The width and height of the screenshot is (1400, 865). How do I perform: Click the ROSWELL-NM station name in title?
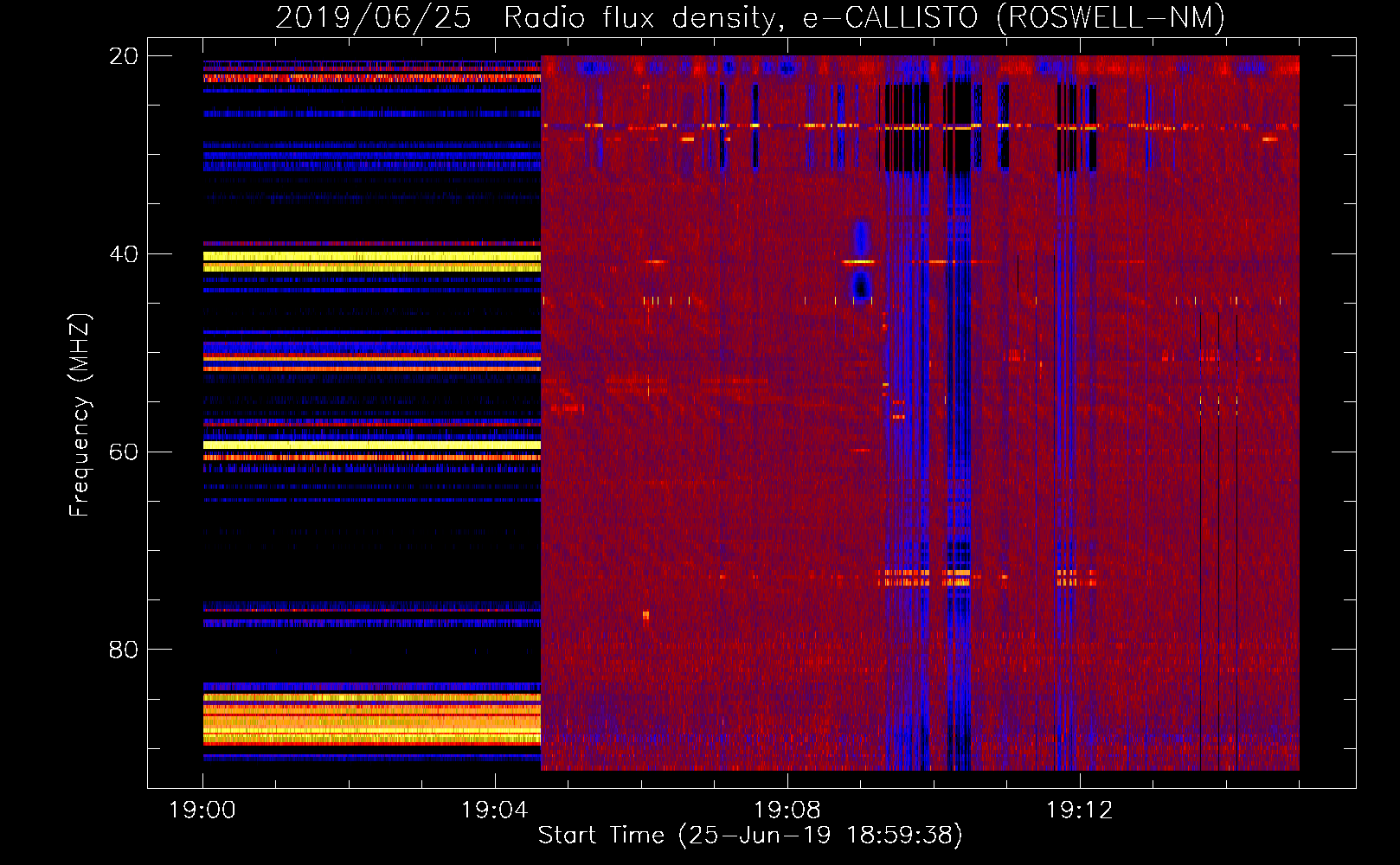click(1110, 17)
